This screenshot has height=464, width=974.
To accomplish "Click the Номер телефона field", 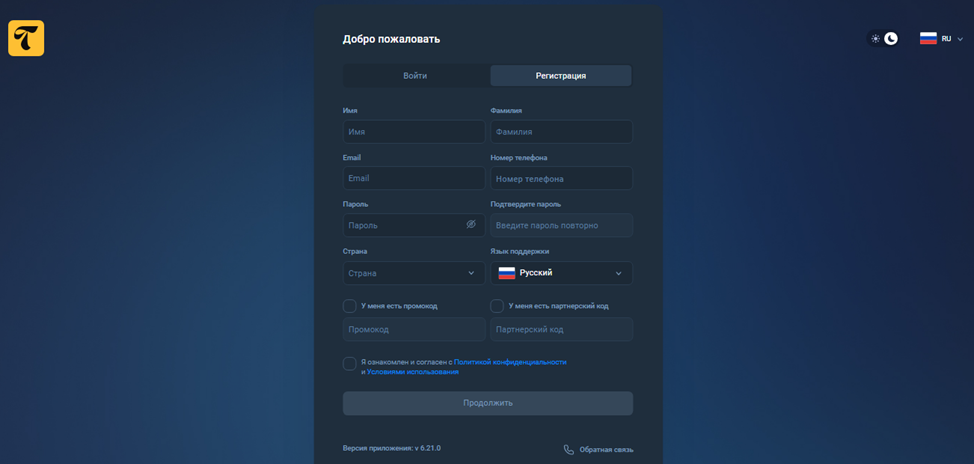I will point(561,178).
